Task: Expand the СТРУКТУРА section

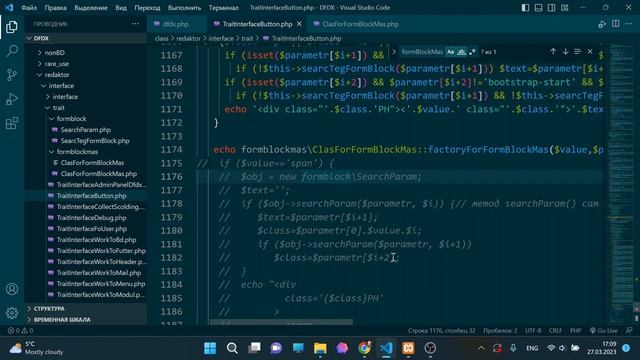Action: [x=85, y=309]
